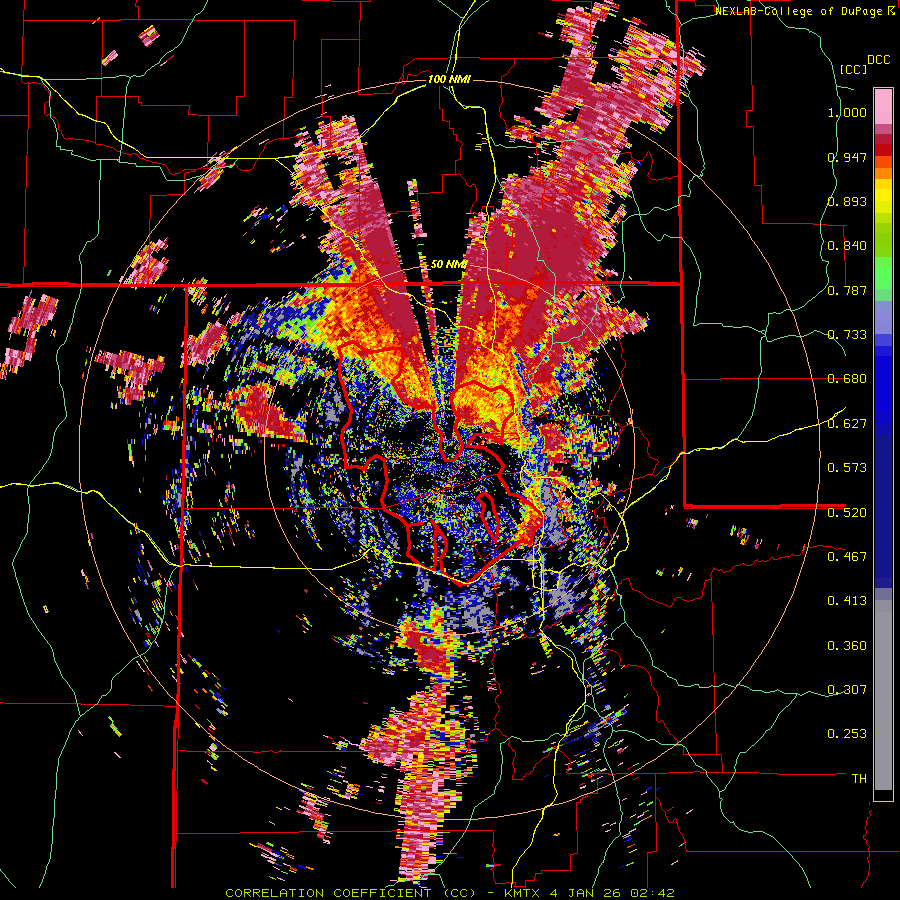Click the 100 NMI range ring label

[449, 79]
